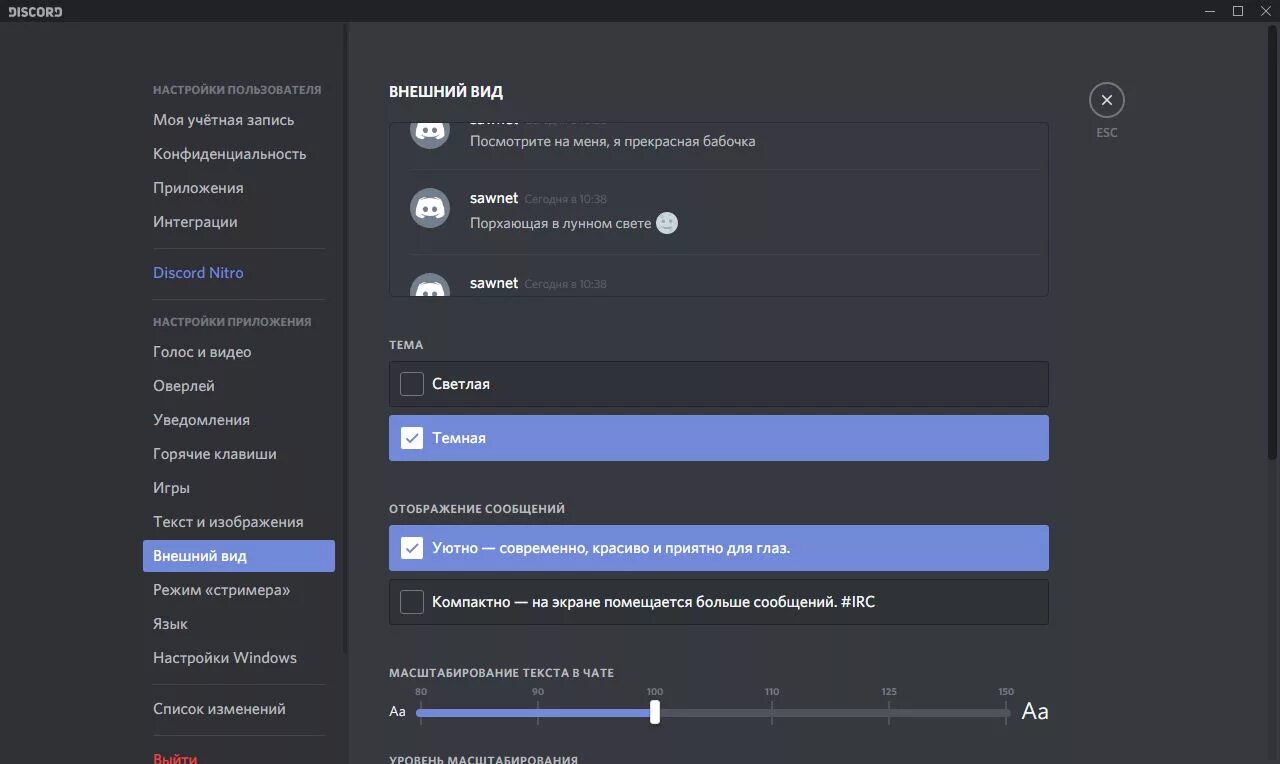Set chat text scaling to 125 mark
The image size is (1280, 764).
[x=889, y=712]
